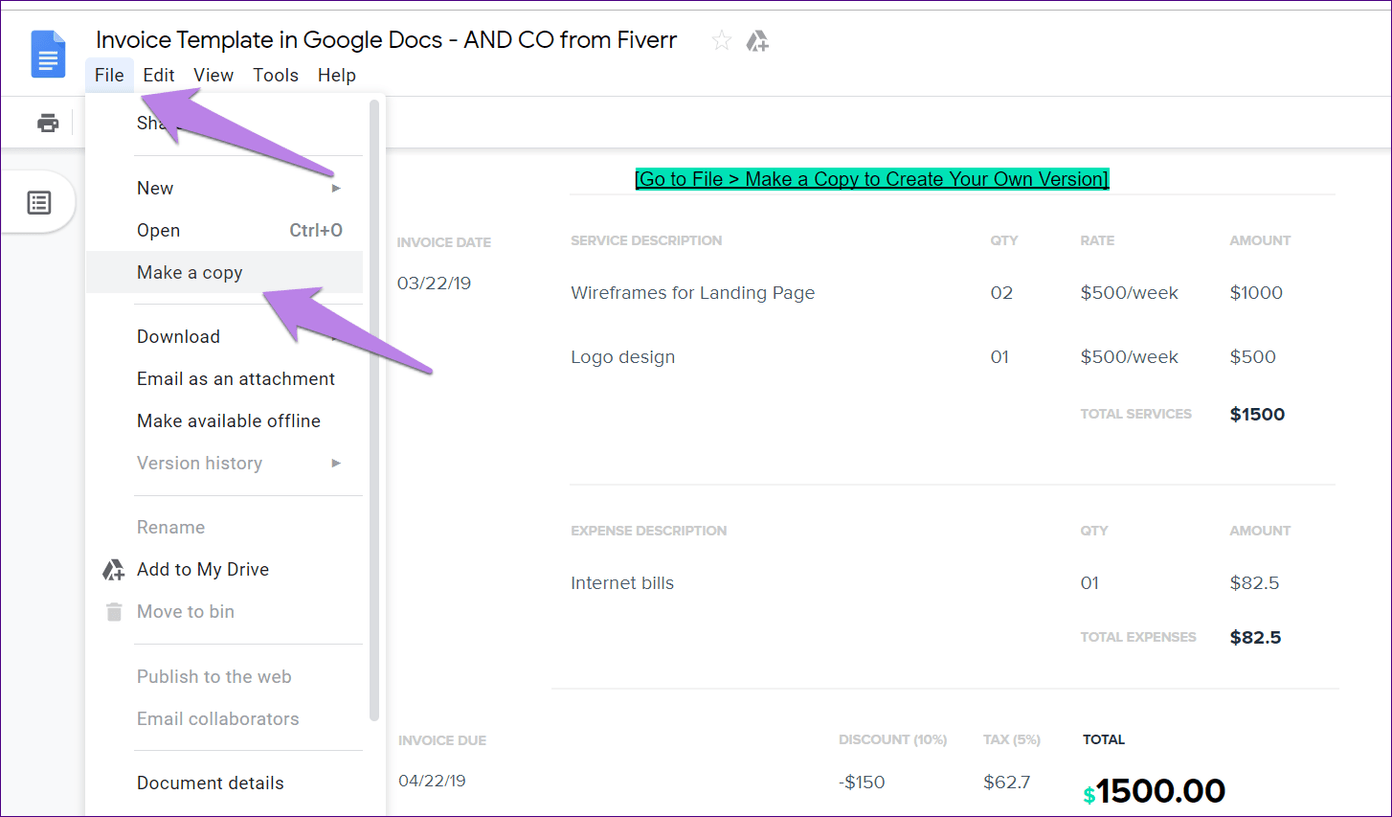Screen dimensions: 1392x817
Task: Show the document outline panel
Action: click(39, 203)
